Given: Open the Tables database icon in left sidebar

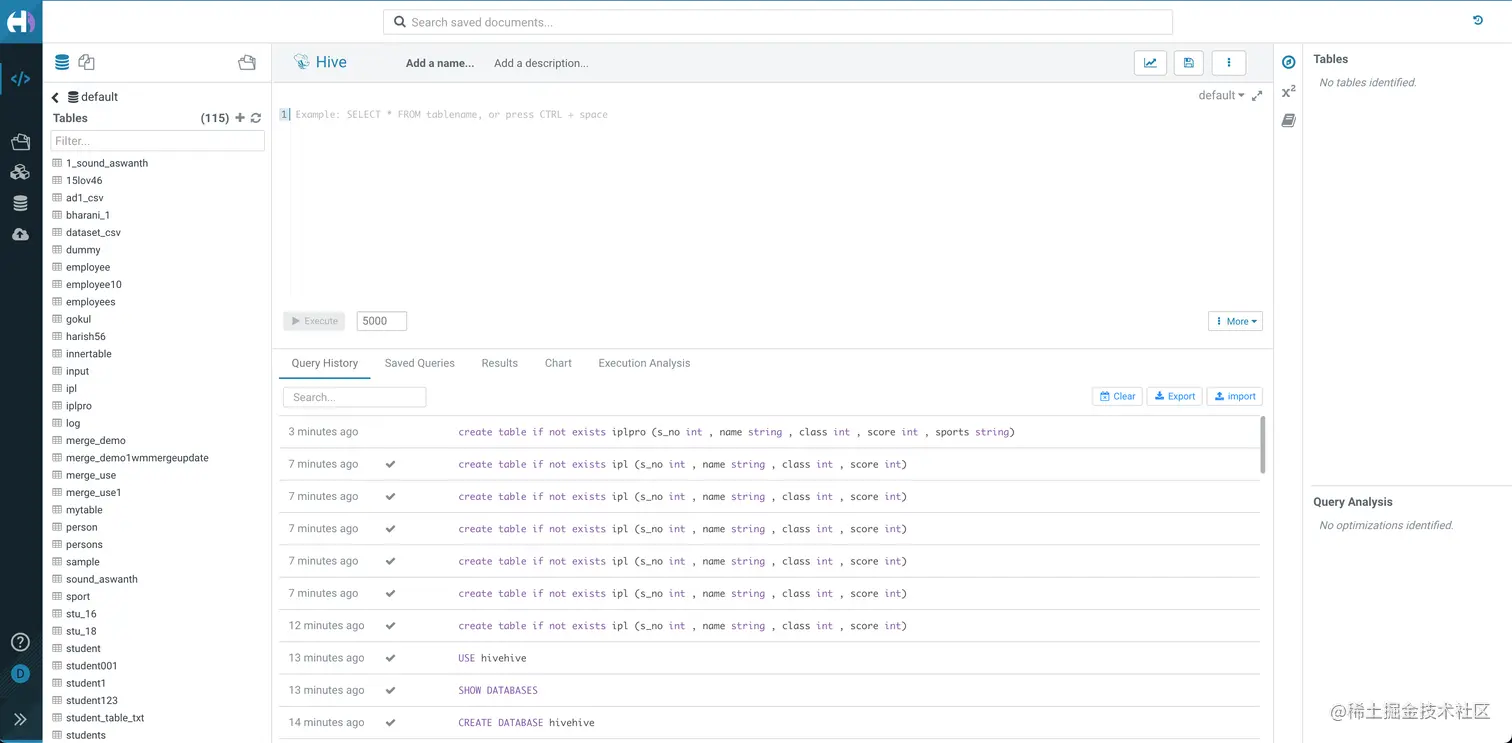Looking at the screenshot, I should point(20,203).
